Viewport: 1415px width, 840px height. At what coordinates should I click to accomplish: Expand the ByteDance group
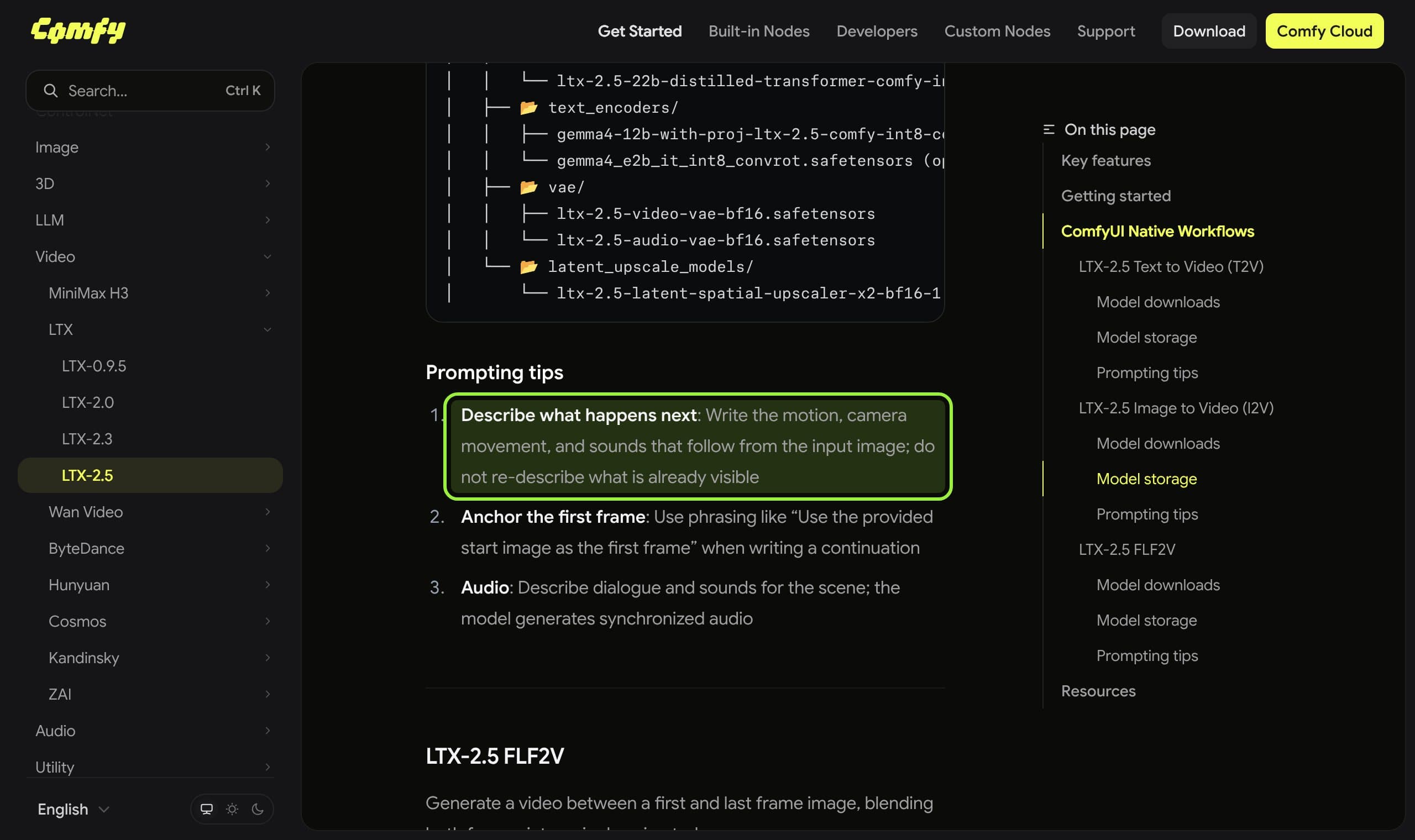click(x=150, y=549)
